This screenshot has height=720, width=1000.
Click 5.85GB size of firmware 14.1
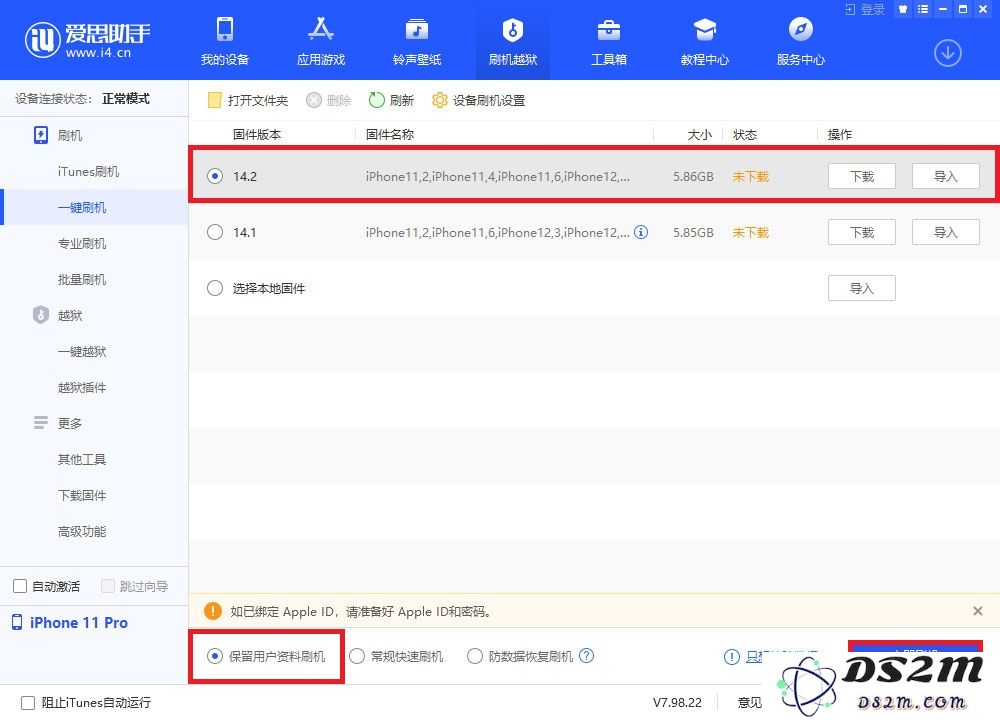pyautogui.click(x=693, y=232)
